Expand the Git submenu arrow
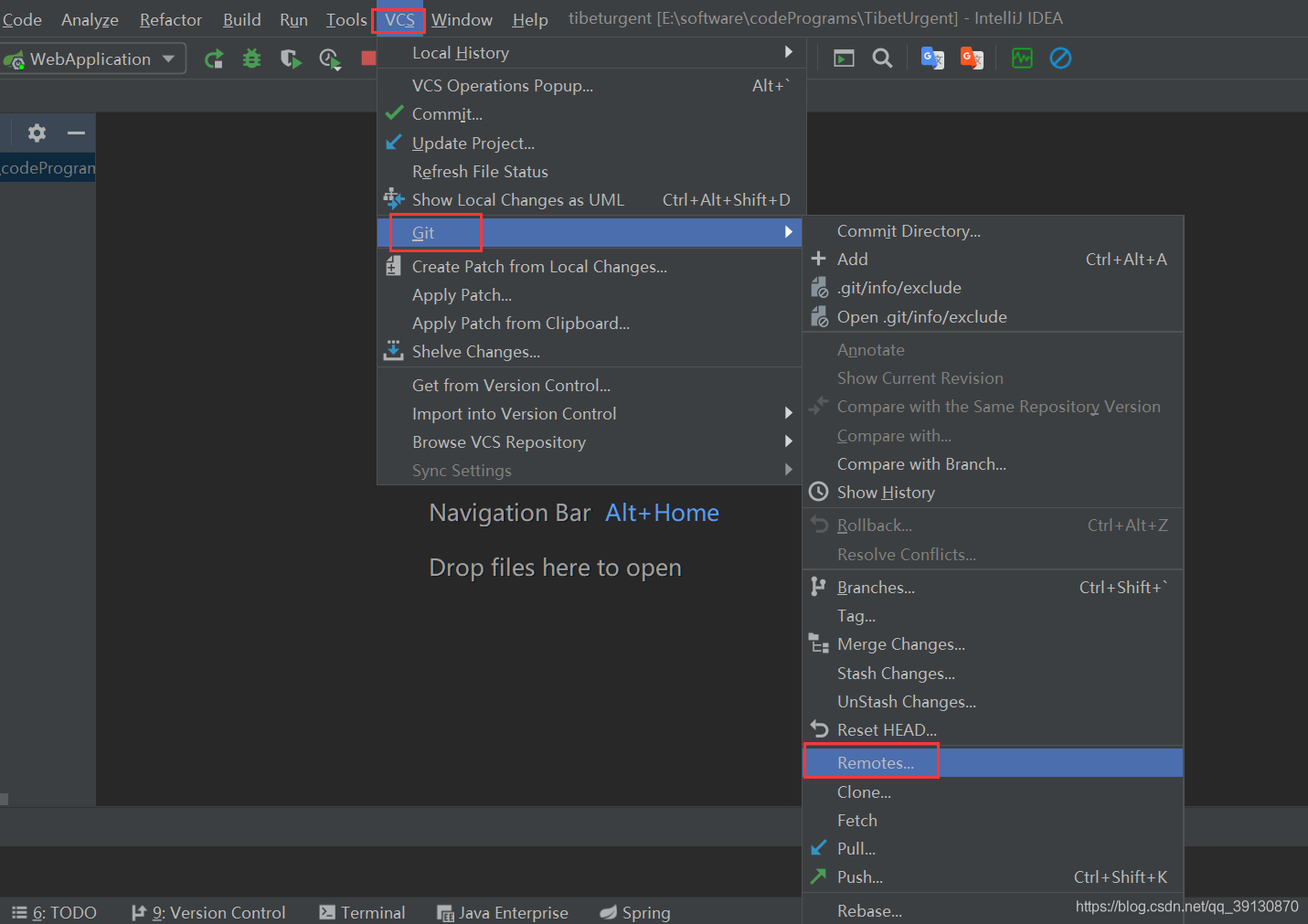Screen dimensions: 1308x924 pos(789,232)
